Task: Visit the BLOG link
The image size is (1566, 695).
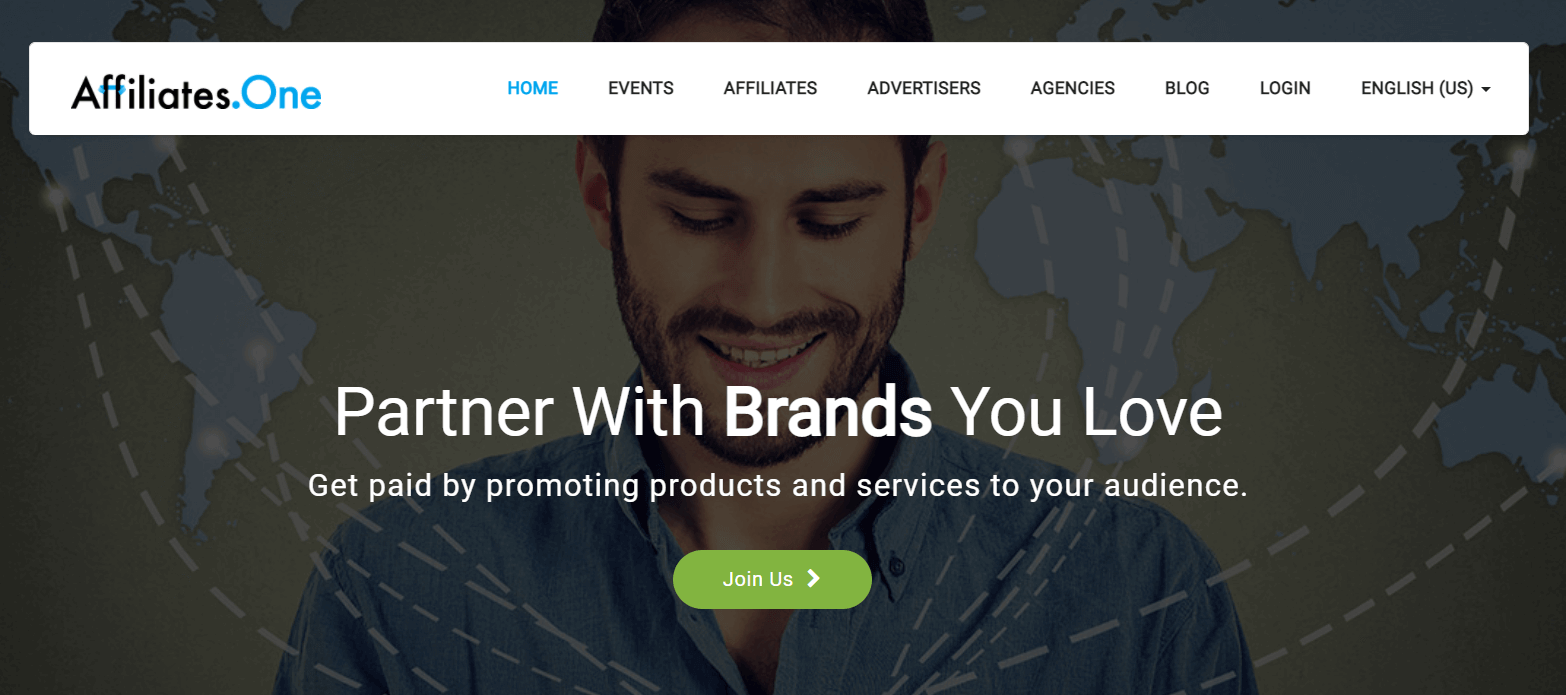Action: pos(1187,88)
